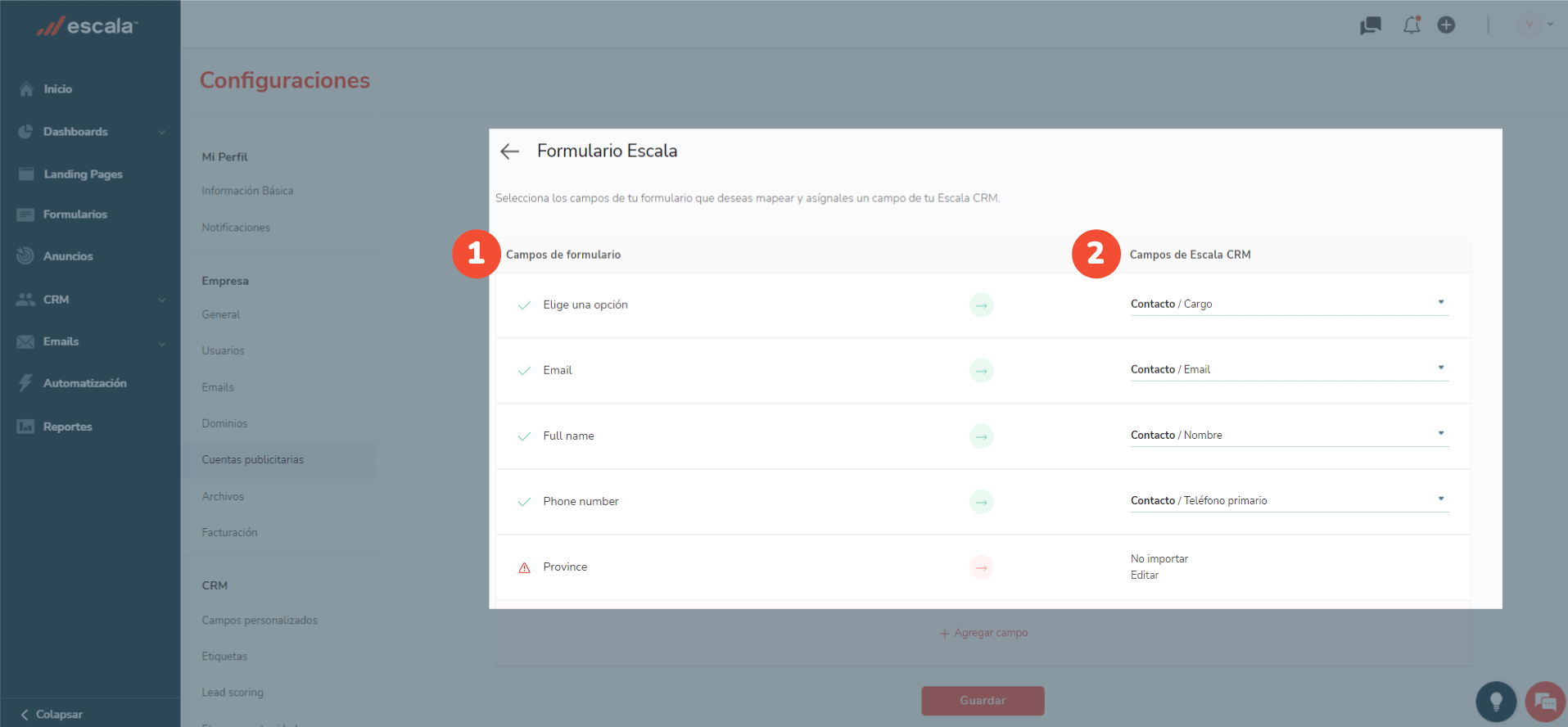Image resolution: width=1568 pixels, height=727 pixels.
Task: Toggle the checkmark for Phone number field
Action: pos(525,502)
